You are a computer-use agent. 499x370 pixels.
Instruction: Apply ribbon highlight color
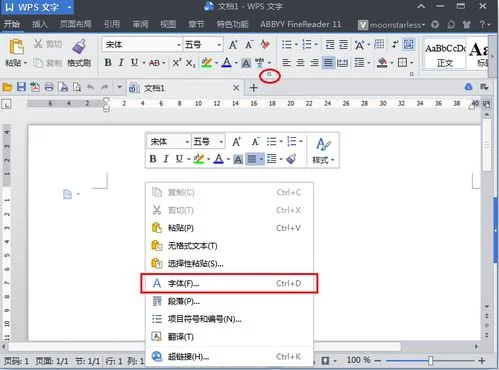coord(207,63)
